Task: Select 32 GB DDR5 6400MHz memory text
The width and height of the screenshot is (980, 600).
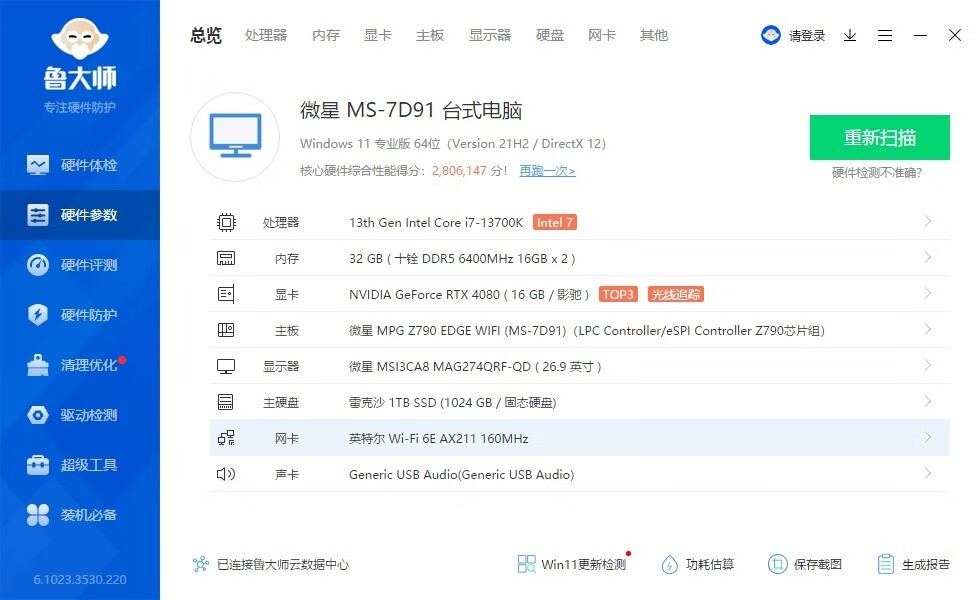Action: point(462,259)
